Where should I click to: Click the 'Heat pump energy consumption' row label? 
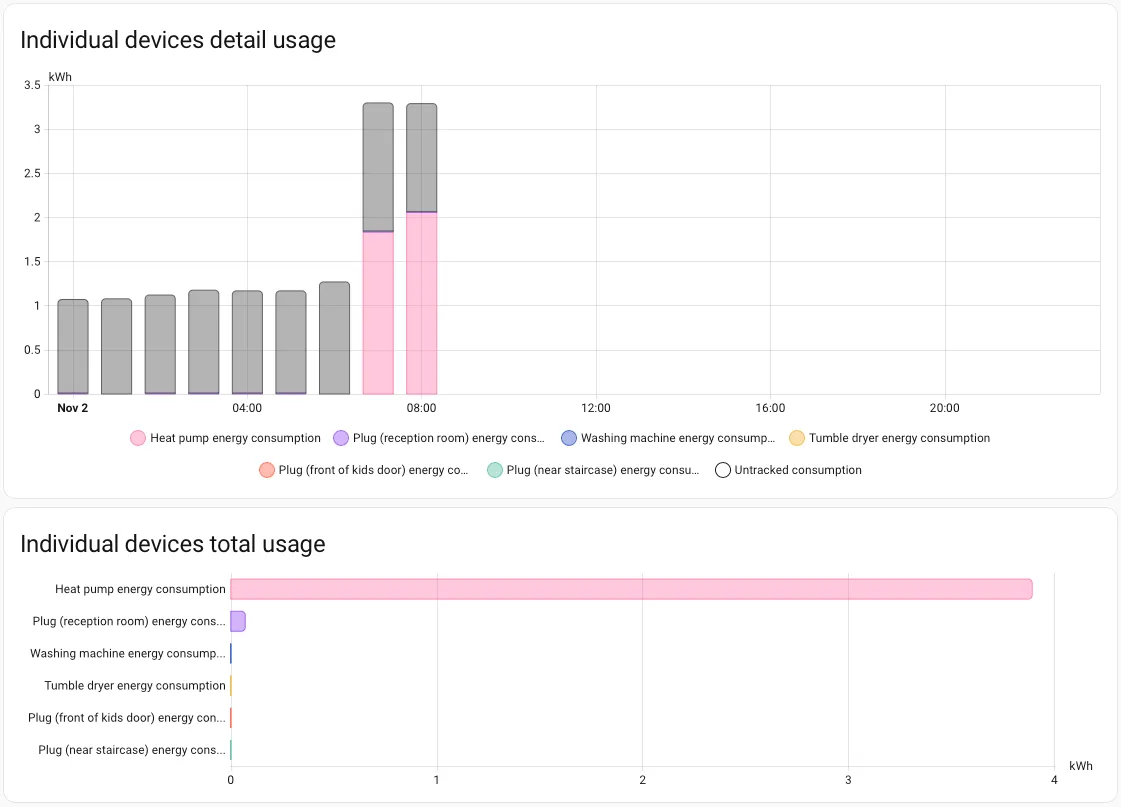point(140,589)
